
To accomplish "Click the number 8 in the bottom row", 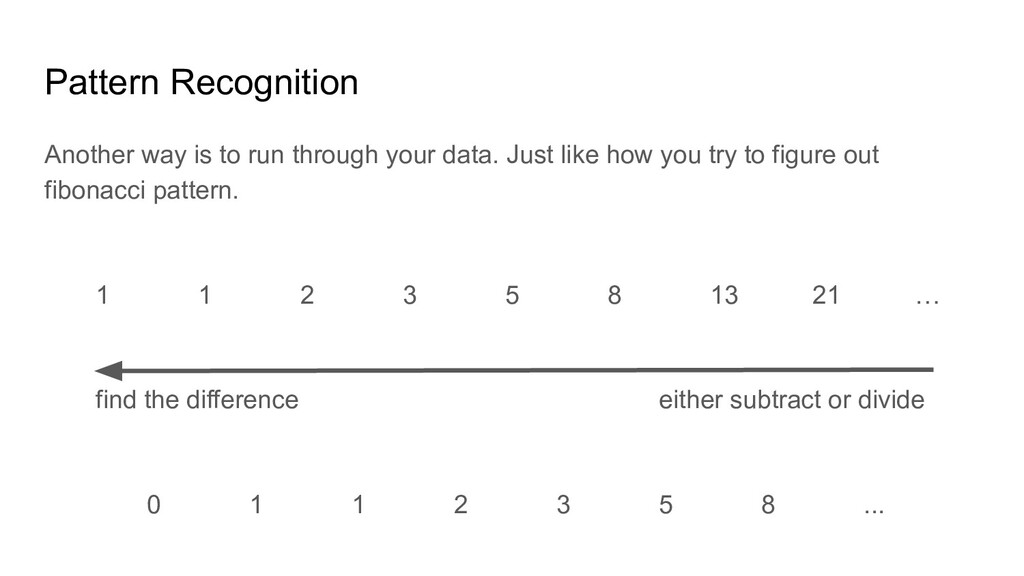I will (768, 505).
